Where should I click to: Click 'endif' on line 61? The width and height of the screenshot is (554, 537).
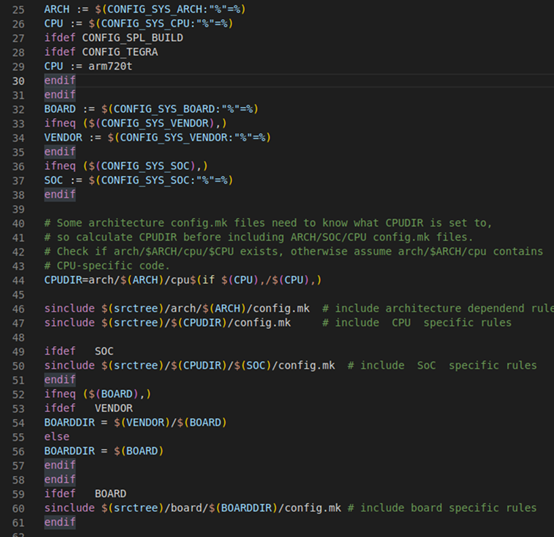click(60, 522)
